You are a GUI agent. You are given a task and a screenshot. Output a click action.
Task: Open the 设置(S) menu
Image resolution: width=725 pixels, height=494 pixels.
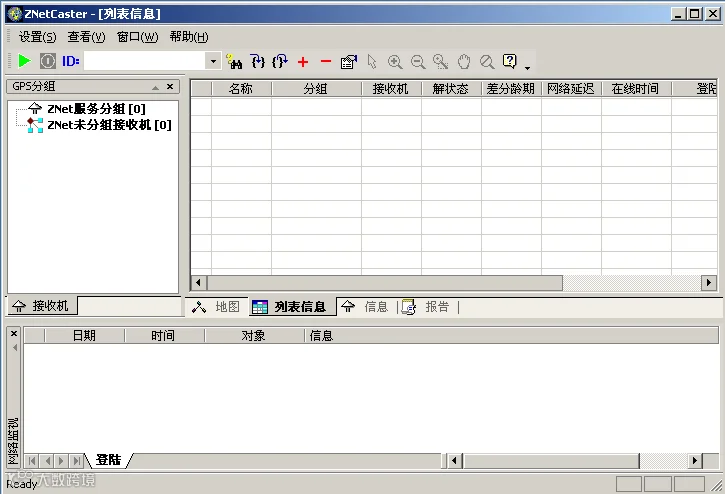point(37,37)
